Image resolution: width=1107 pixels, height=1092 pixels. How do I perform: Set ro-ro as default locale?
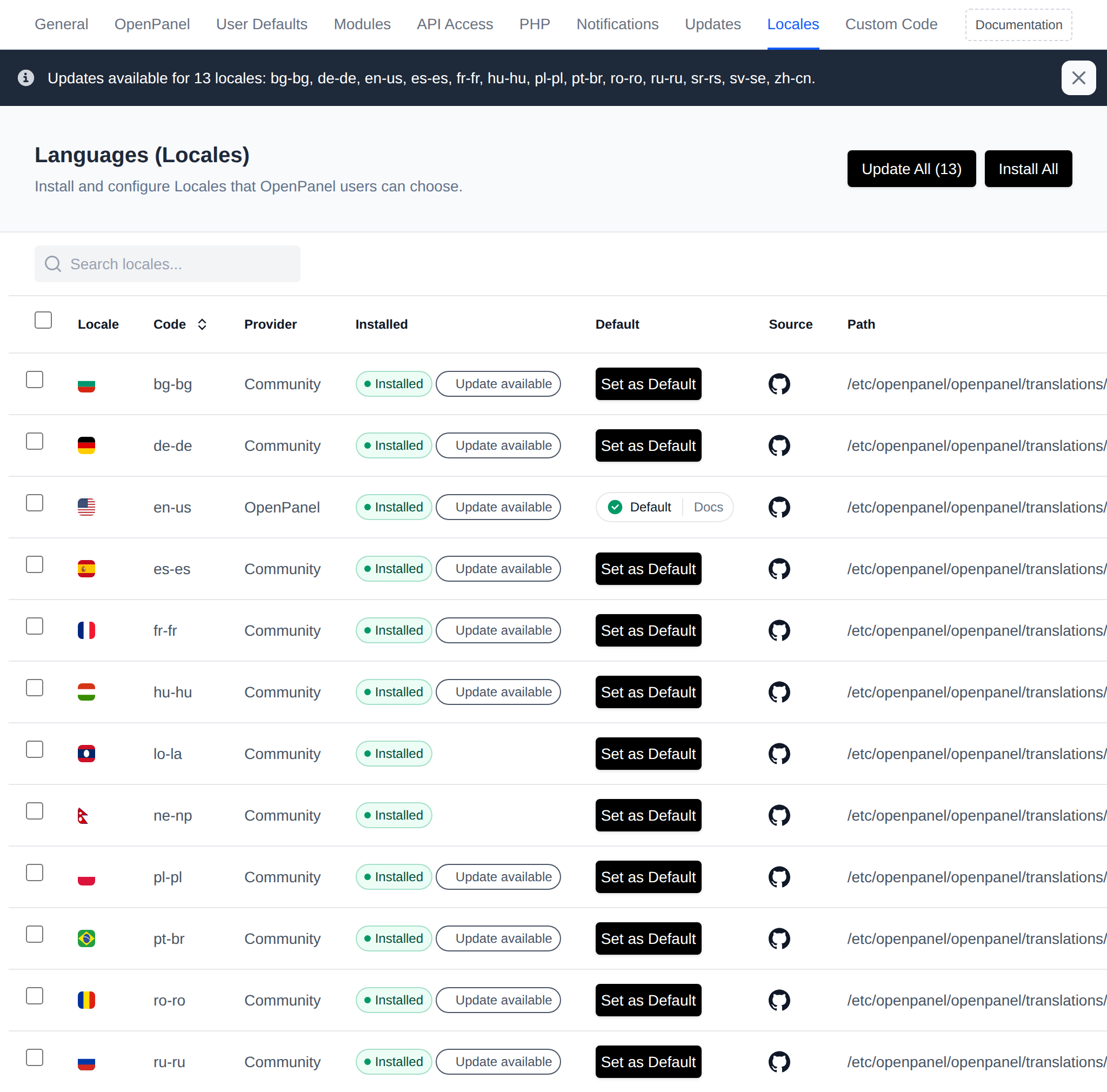pyautogui.click(x=648, y=1000)
